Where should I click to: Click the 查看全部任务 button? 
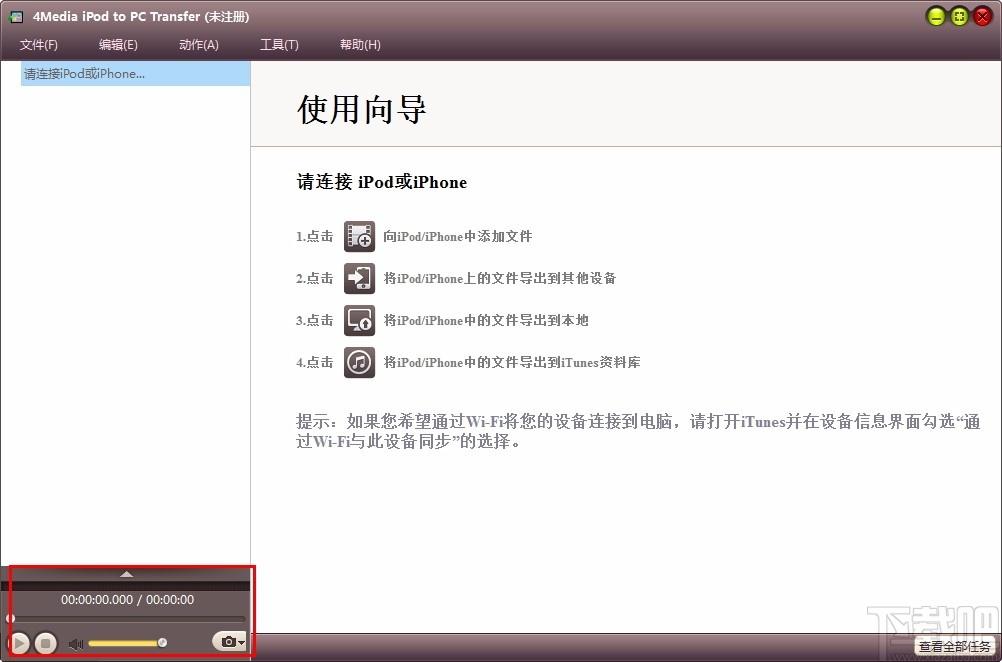(955, 647)
